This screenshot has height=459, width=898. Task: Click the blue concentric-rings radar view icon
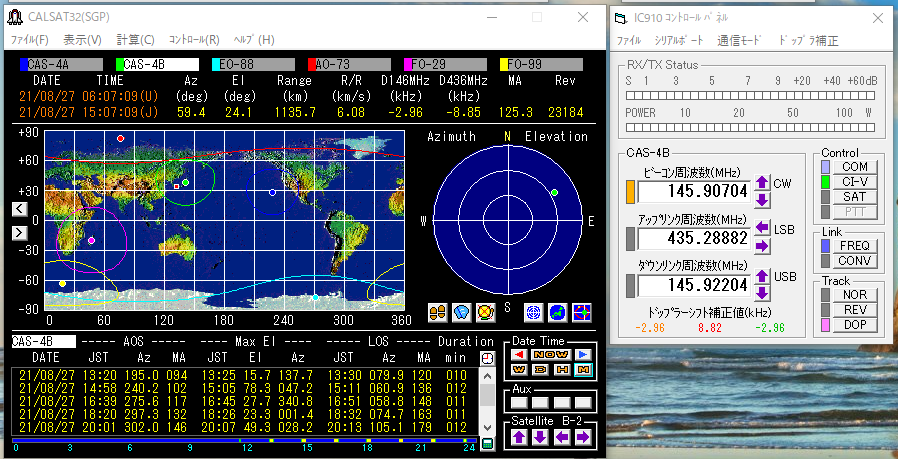[534, 312]
